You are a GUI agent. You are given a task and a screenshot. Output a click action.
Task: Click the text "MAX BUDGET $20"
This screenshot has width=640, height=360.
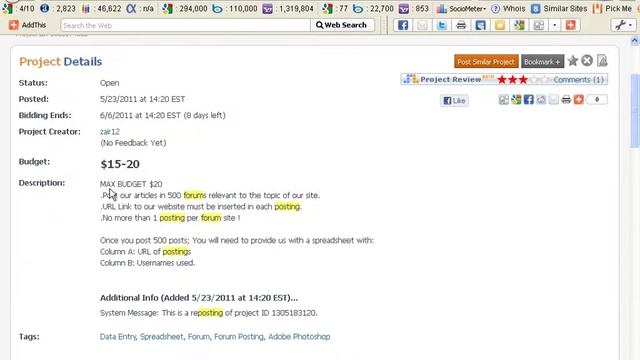coord(131,184)
